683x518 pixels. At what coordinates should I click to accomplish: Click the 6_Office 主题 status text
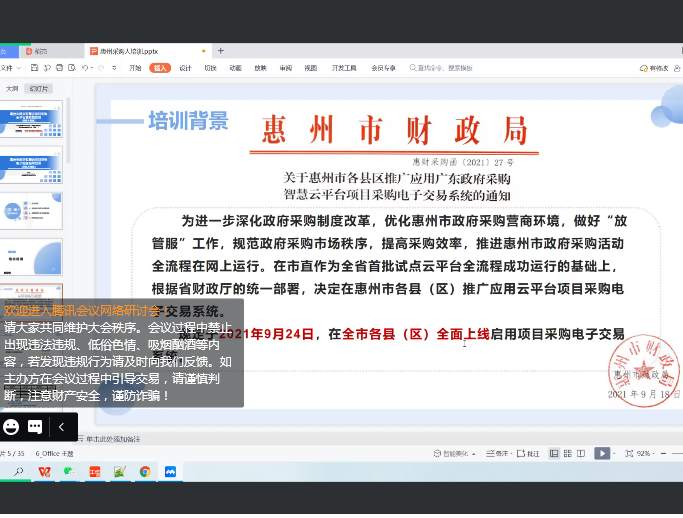click(x=54, y=454)
